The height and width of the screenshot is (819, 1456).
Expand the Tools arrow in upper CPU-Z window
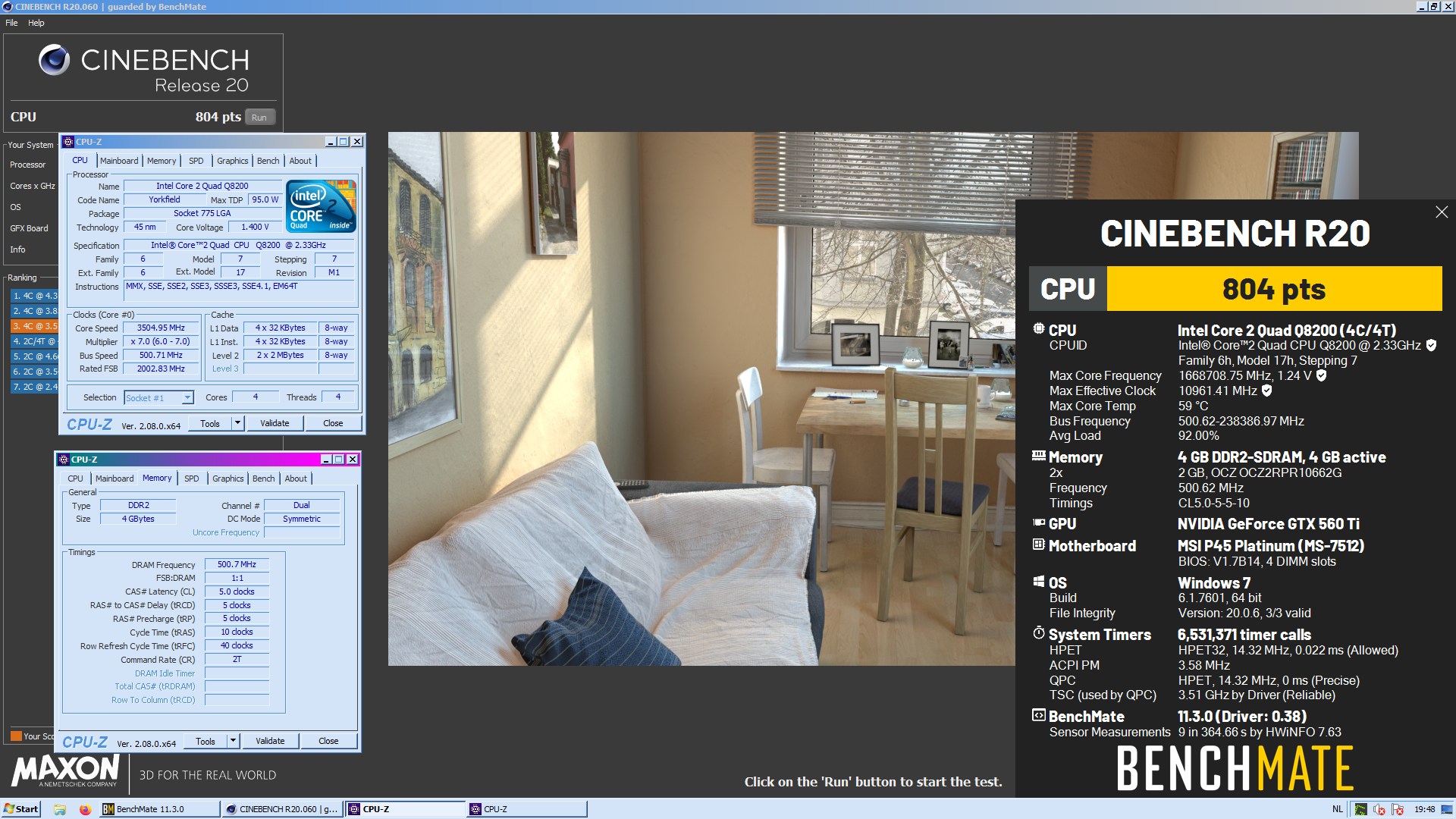(x=237, y=423)
